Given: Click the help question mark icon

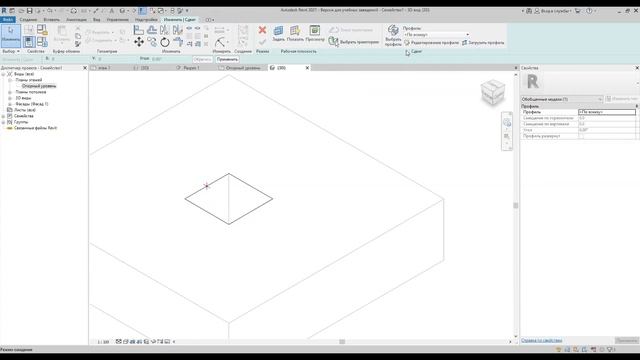Looking at the screenshot, I should point(589,11).
